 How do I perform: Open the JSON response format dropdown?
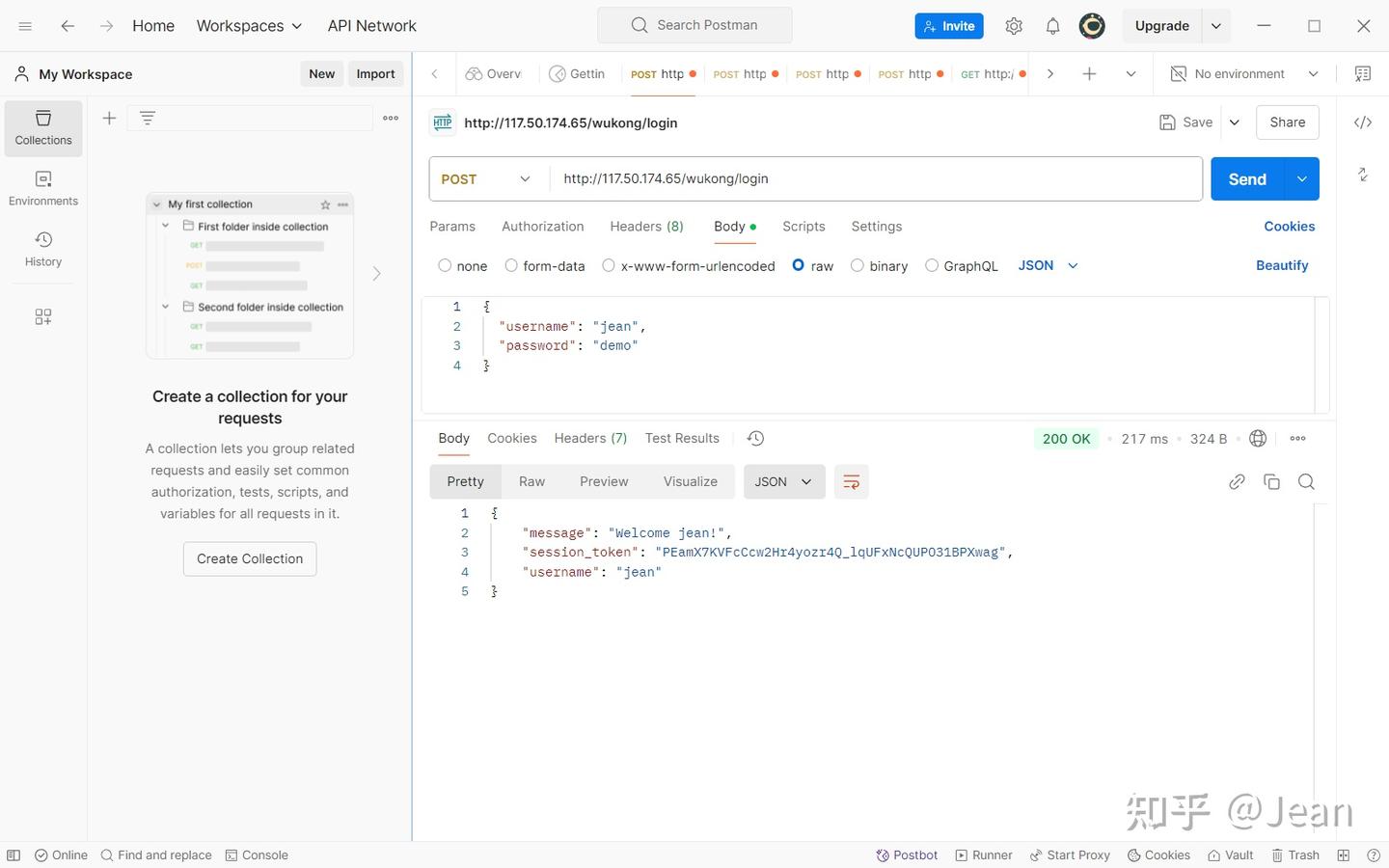[x=784, y=482]
